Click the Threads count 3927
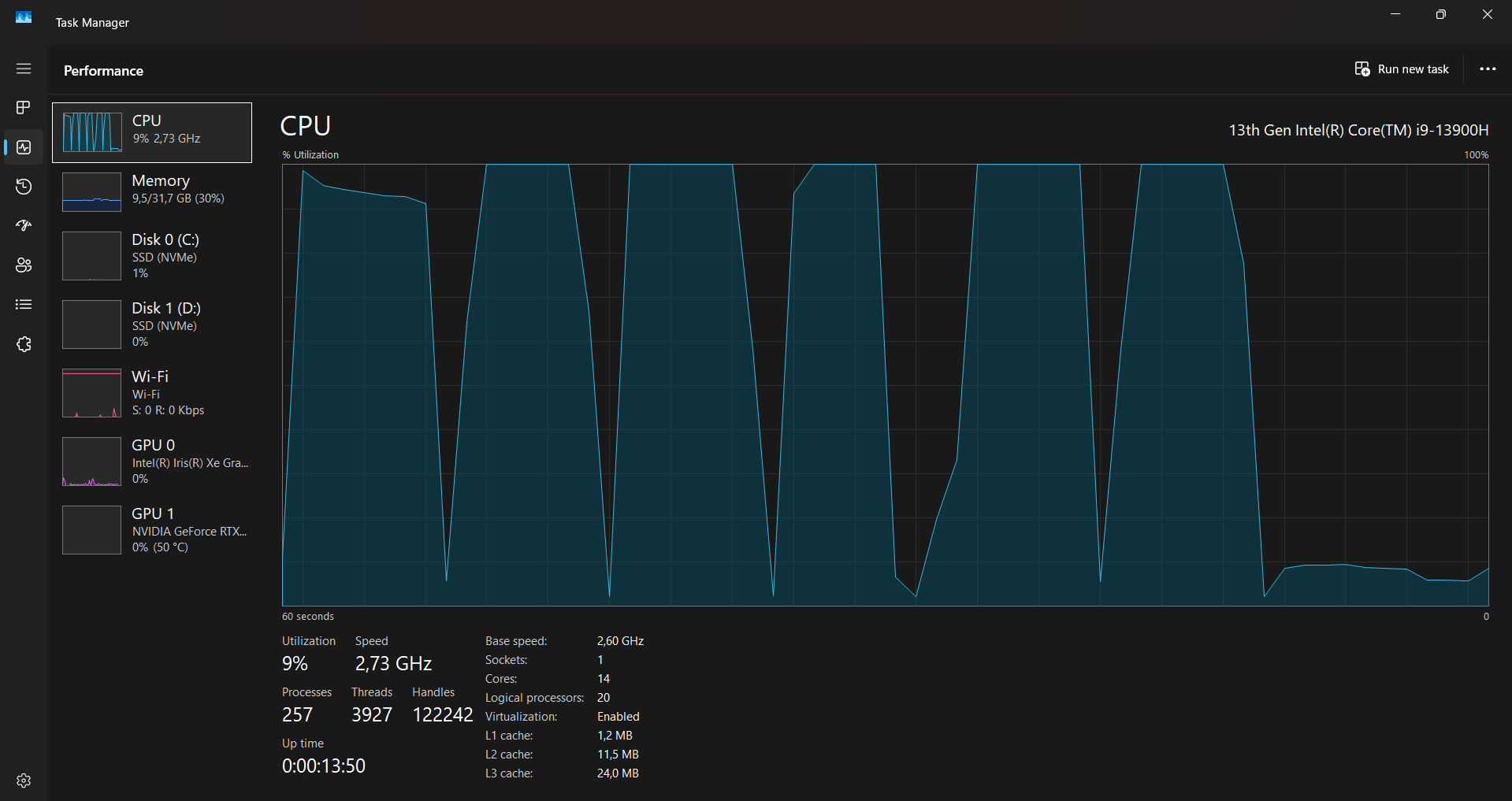The image size is (1512, 801). coord(372,715)
